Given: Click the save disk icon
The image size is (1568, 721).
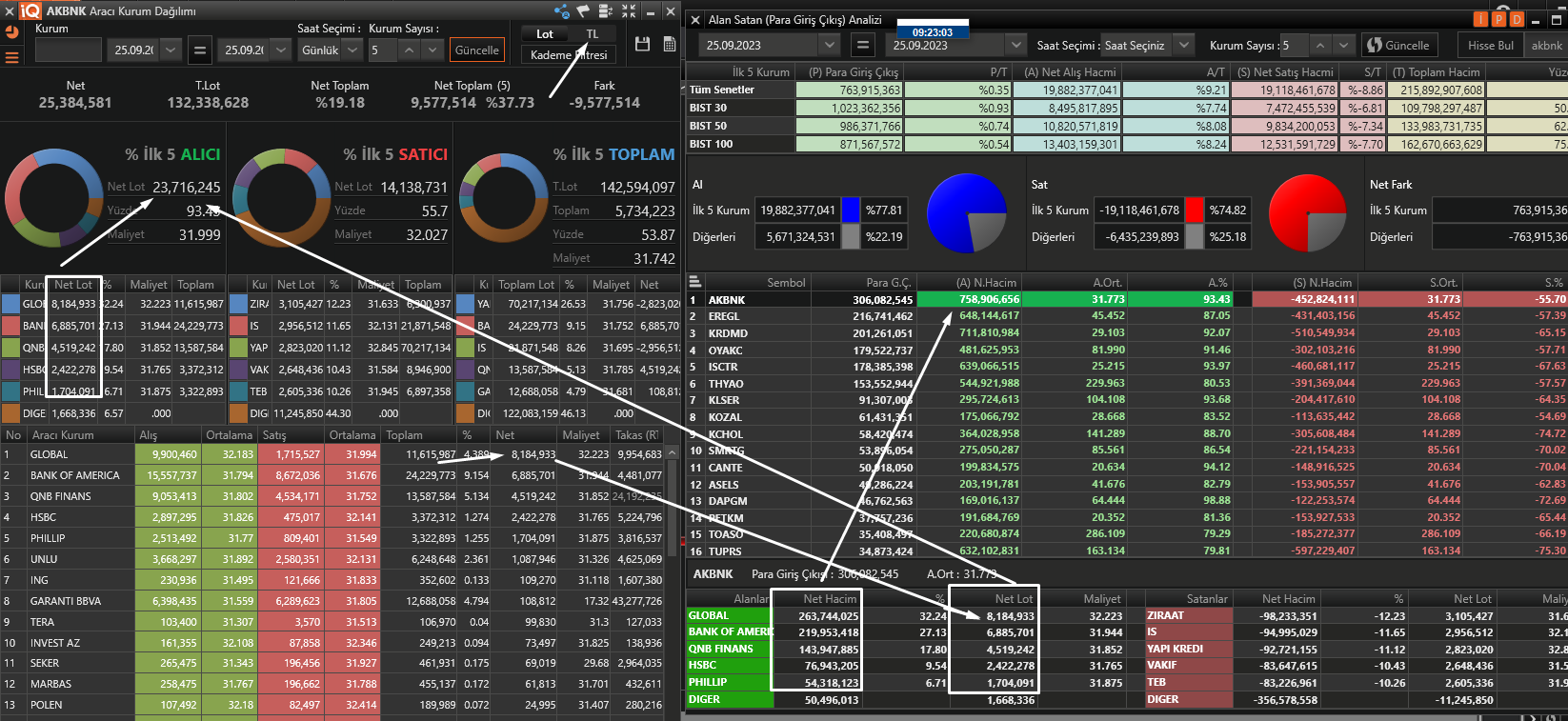Looking at the screenshot, I should pos(642,45).
